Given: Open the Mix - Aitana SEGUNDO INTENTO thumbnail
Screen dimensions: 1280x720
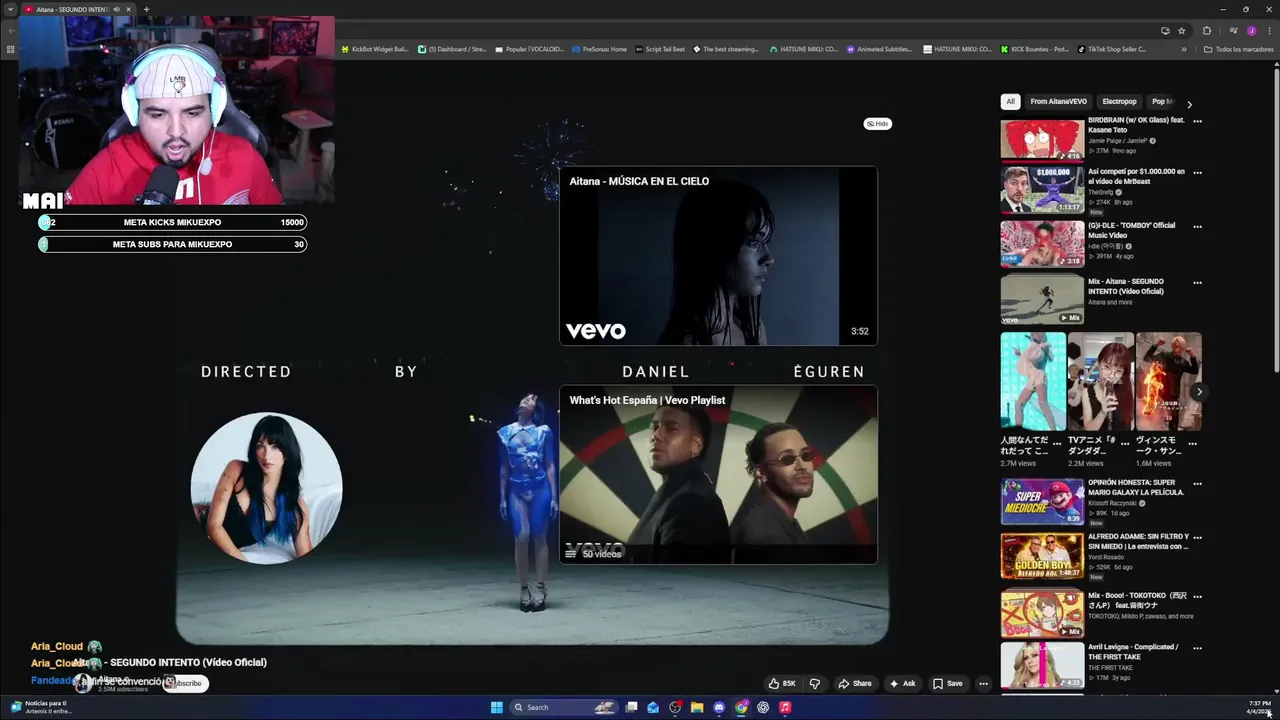Looking at the screenshot, I should click(1042, 300).
